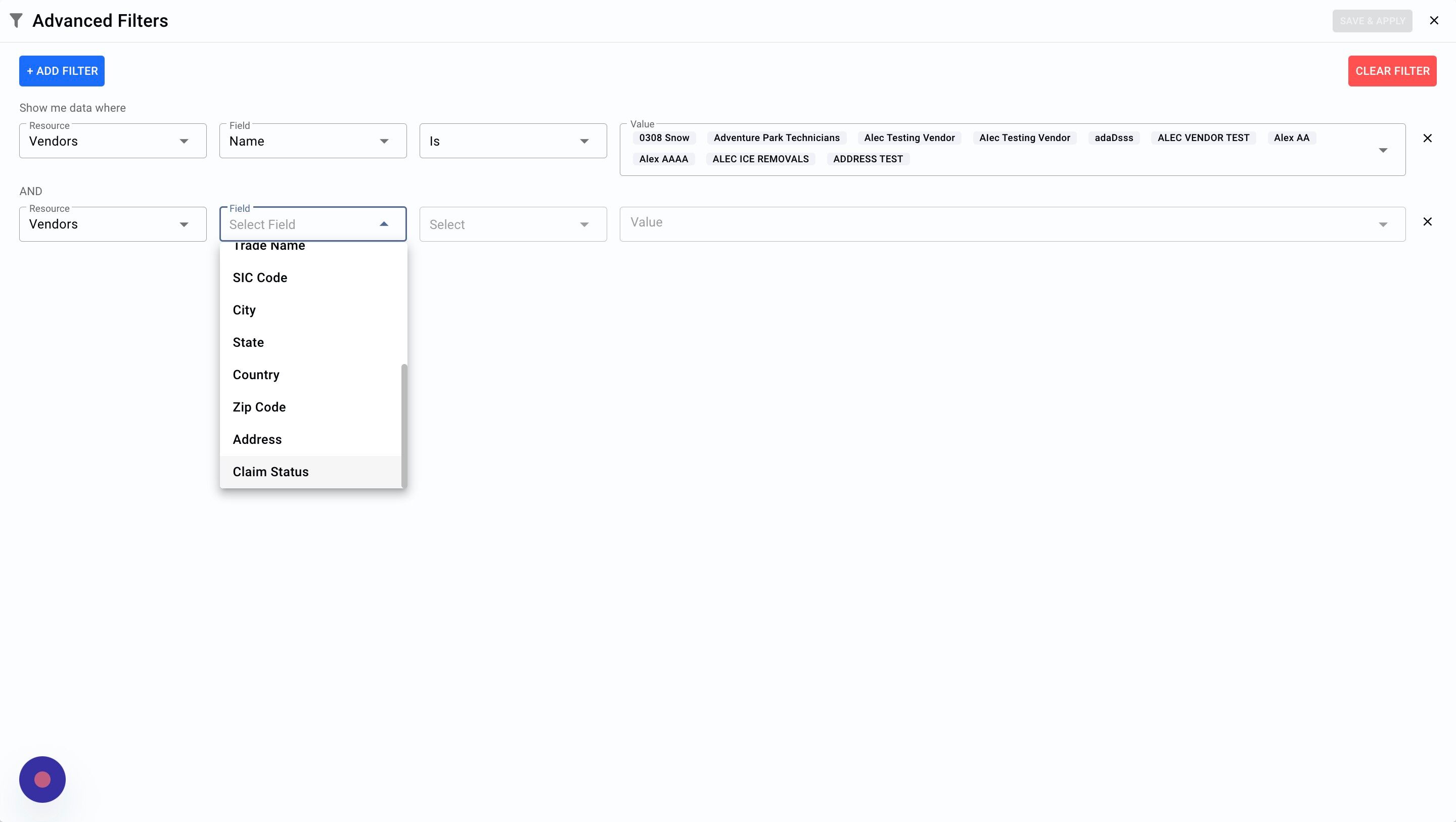
Task: Click the funnel filter icon beside the Advanced Filters title
Action: (x=16, y=21)
